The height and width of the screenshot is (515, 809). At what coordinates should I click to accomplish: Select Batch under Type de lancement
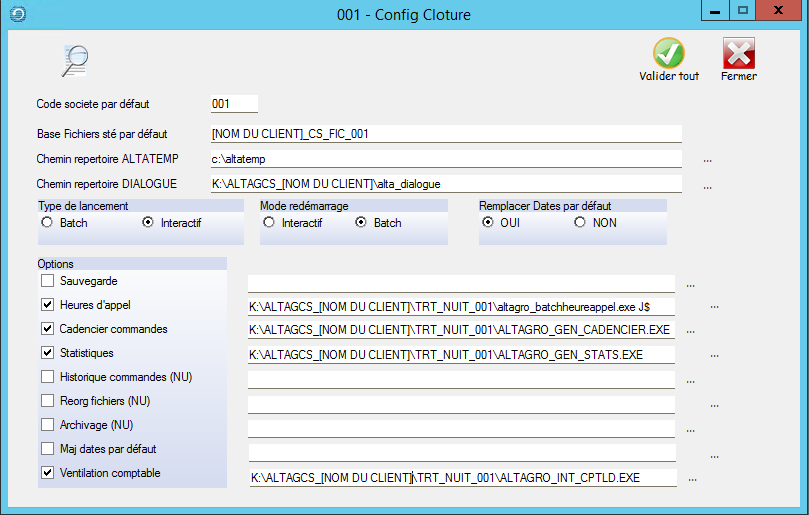click(47, 223)
